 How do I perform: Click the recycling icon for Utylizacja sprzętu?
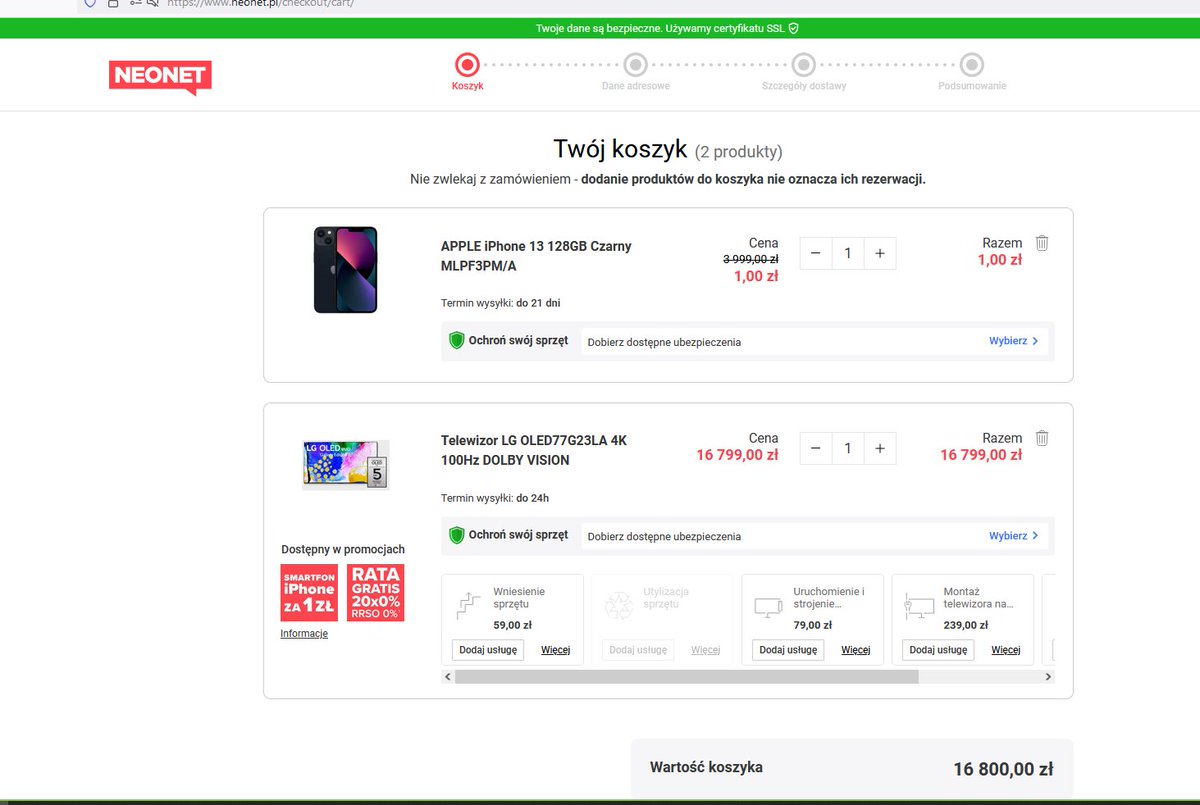coord(619,605)
